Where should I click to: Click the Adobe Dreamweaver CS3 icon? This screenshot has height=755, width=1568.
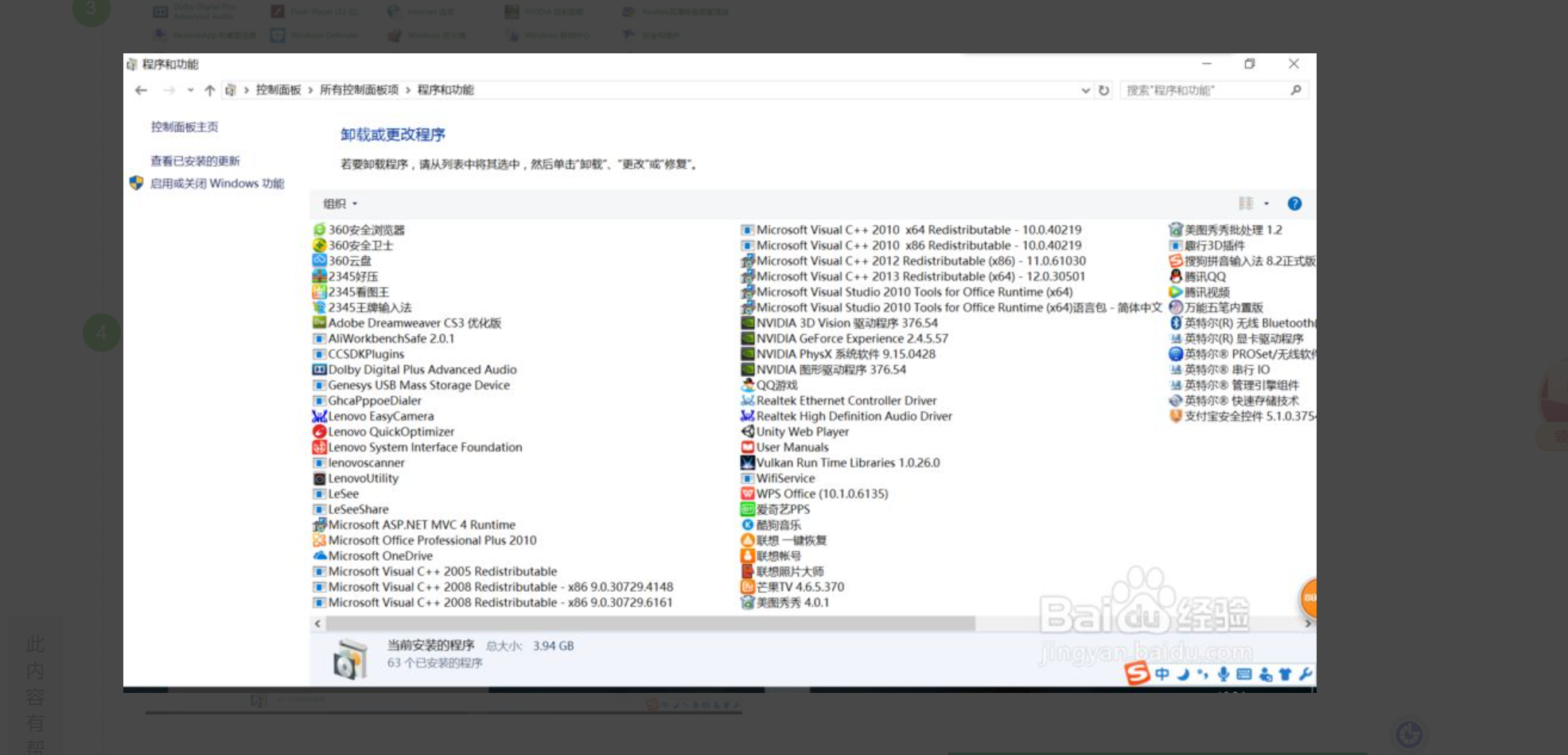point(320,323)
